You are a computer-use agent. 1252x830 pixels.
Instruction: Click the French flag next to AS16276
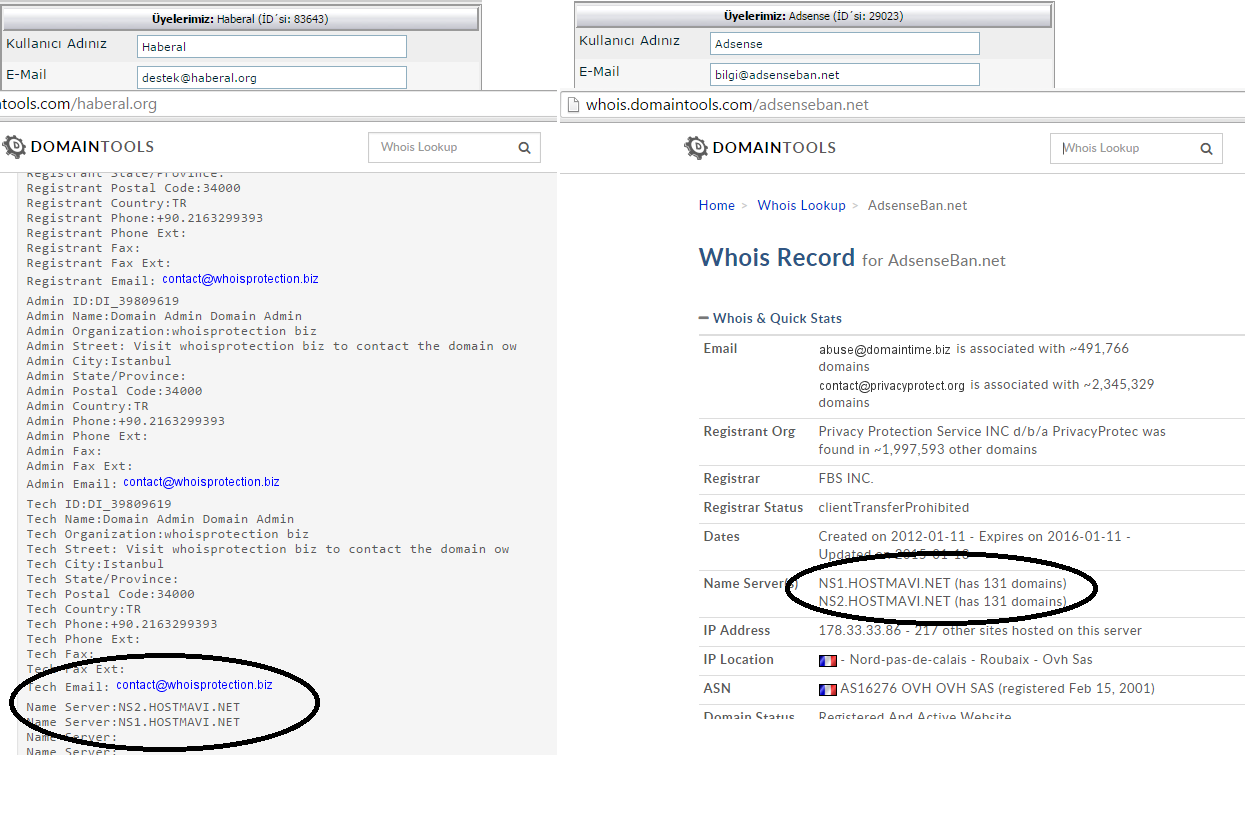(x=827, y=689)
